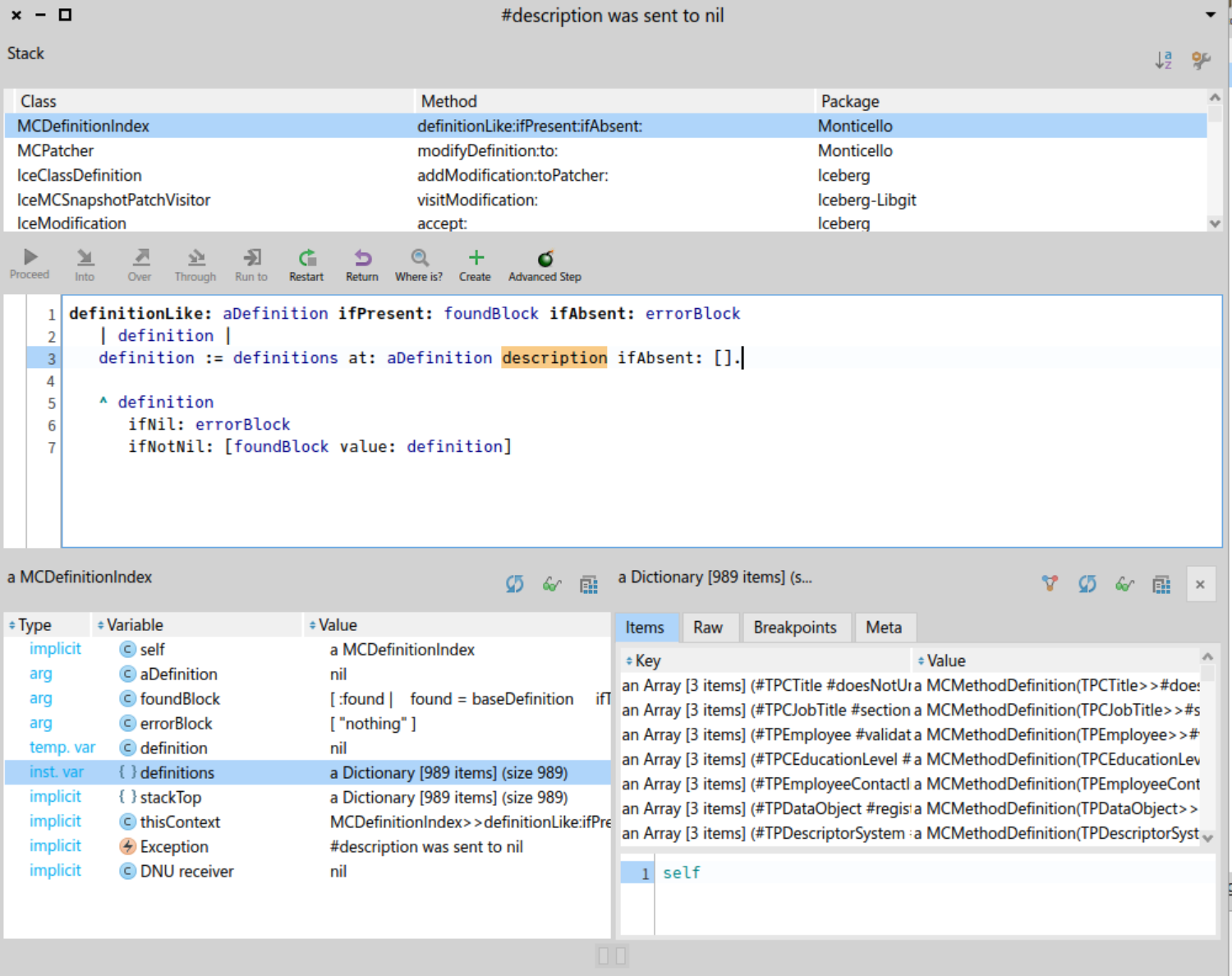1232x976 pixels.
Task: Toggle the filter funnel on the Dictionary inspector
Action: coord(1050,583)
